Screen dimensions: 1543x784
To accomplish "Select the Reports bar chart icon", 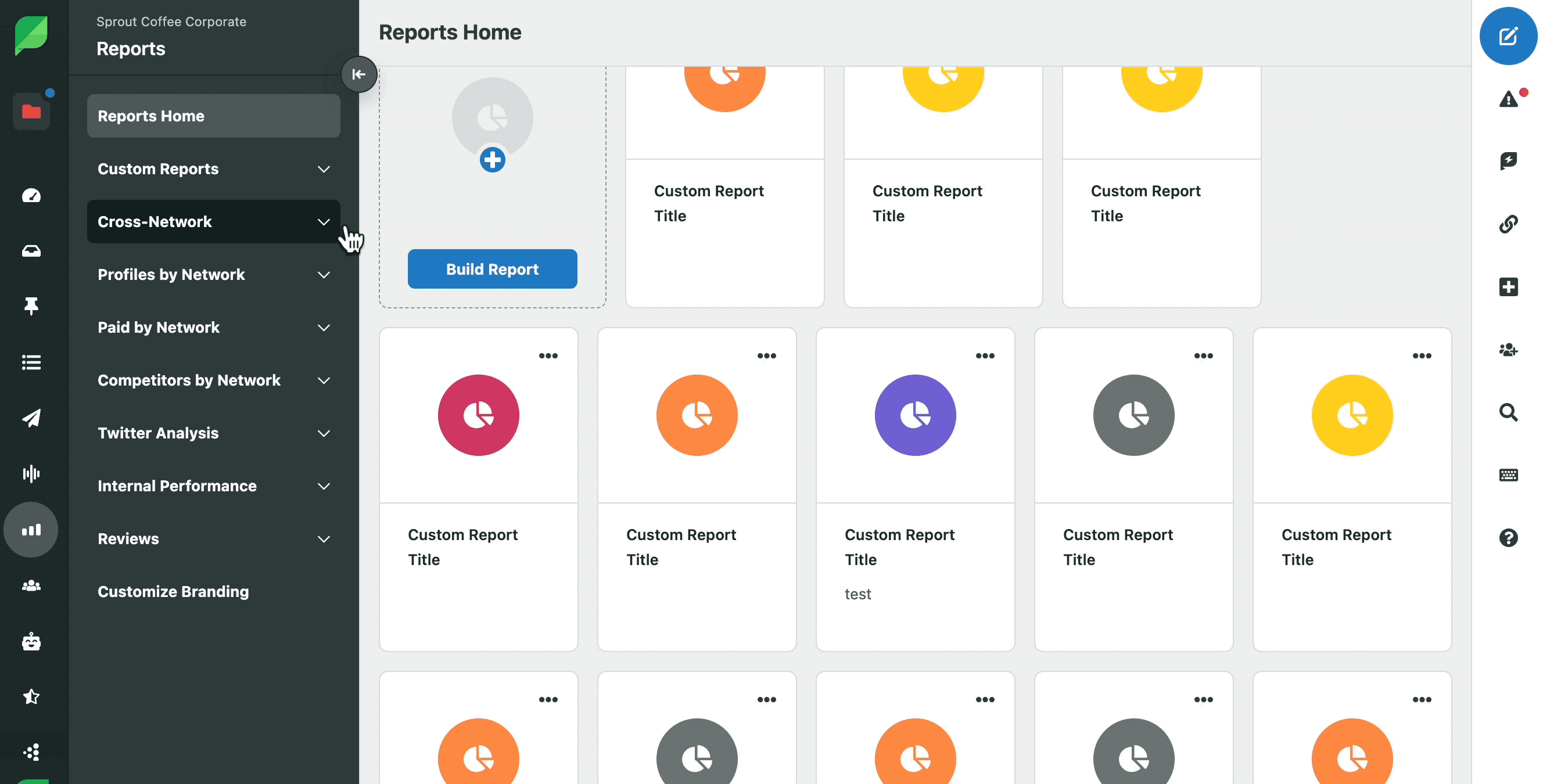I will coord(31,530).
